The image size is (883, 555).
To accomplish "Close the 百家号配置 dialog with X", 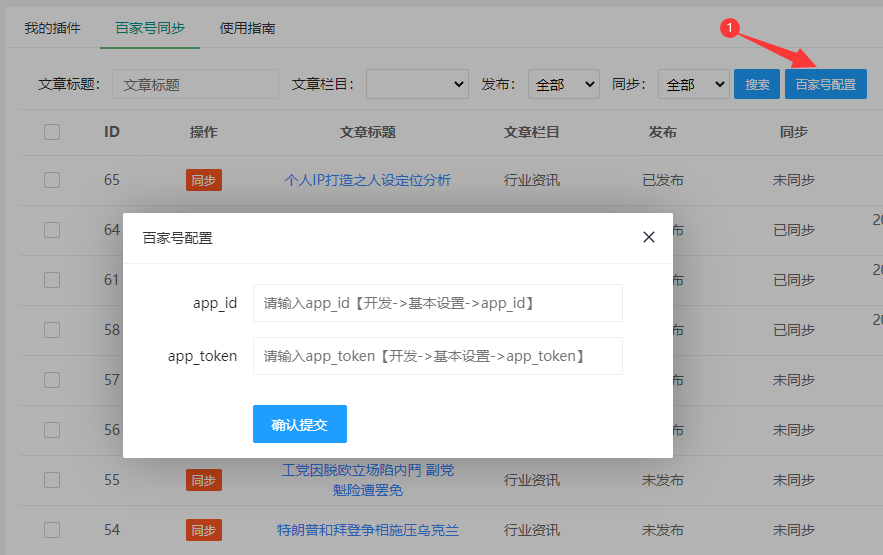I will 649,238.
